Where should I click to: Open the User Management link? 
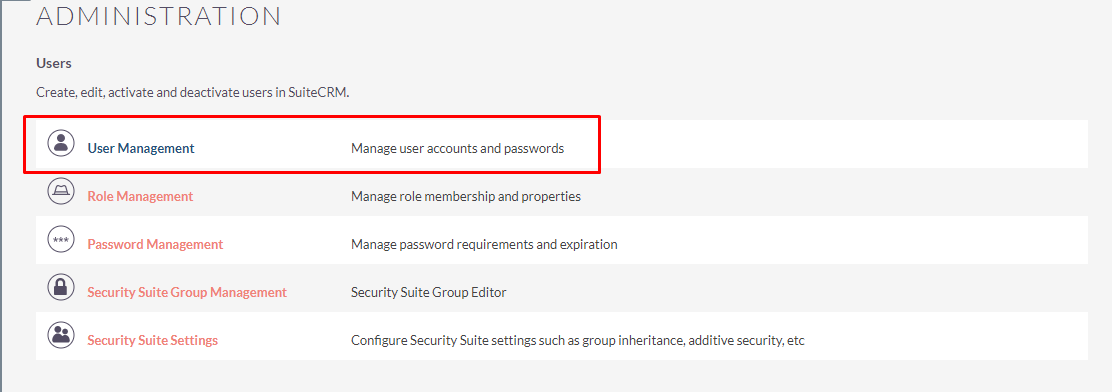coord(140,148)
